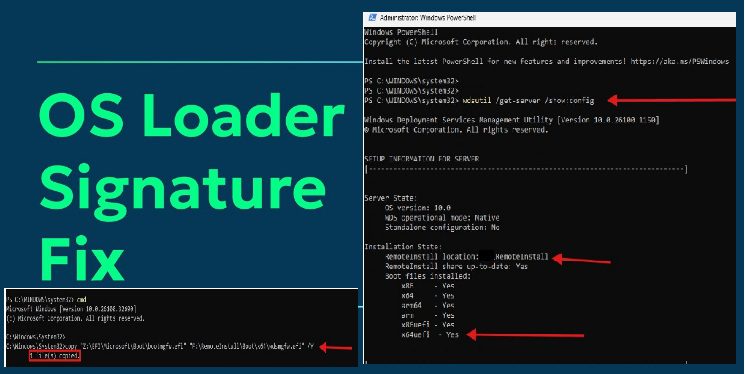Click the 'Administrator: Windows PowerShell' window title
This screenshot has height=374, width=745.
[428, 18]
